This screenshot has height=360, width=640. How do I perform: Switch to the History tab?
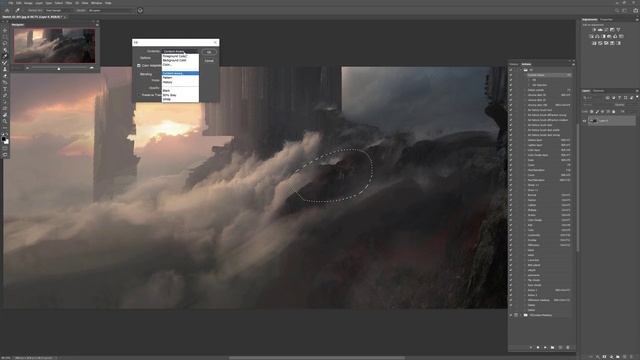pyautogui.click(x=514, y=64)
